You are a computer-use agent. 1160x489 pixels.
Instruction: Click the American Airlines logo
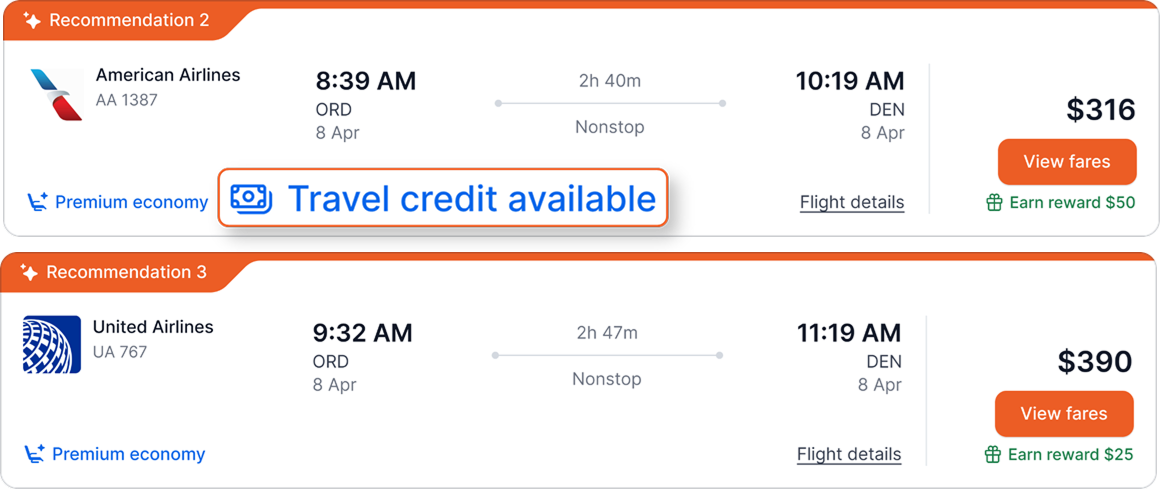pyautogui.click(x=56, y=94)
